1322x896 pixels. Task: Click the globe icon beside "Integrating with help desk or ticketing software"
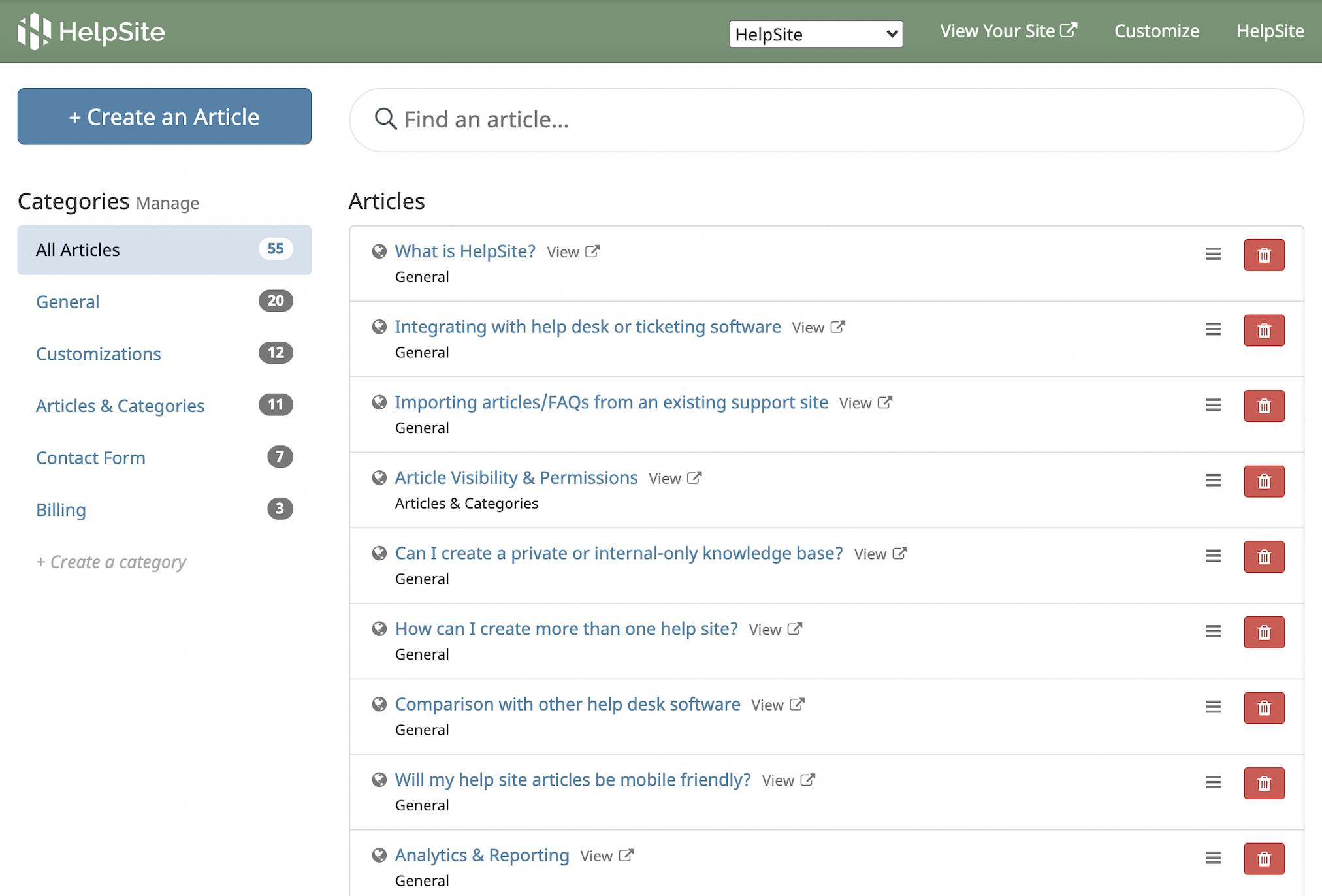click(x=379, y=327)
